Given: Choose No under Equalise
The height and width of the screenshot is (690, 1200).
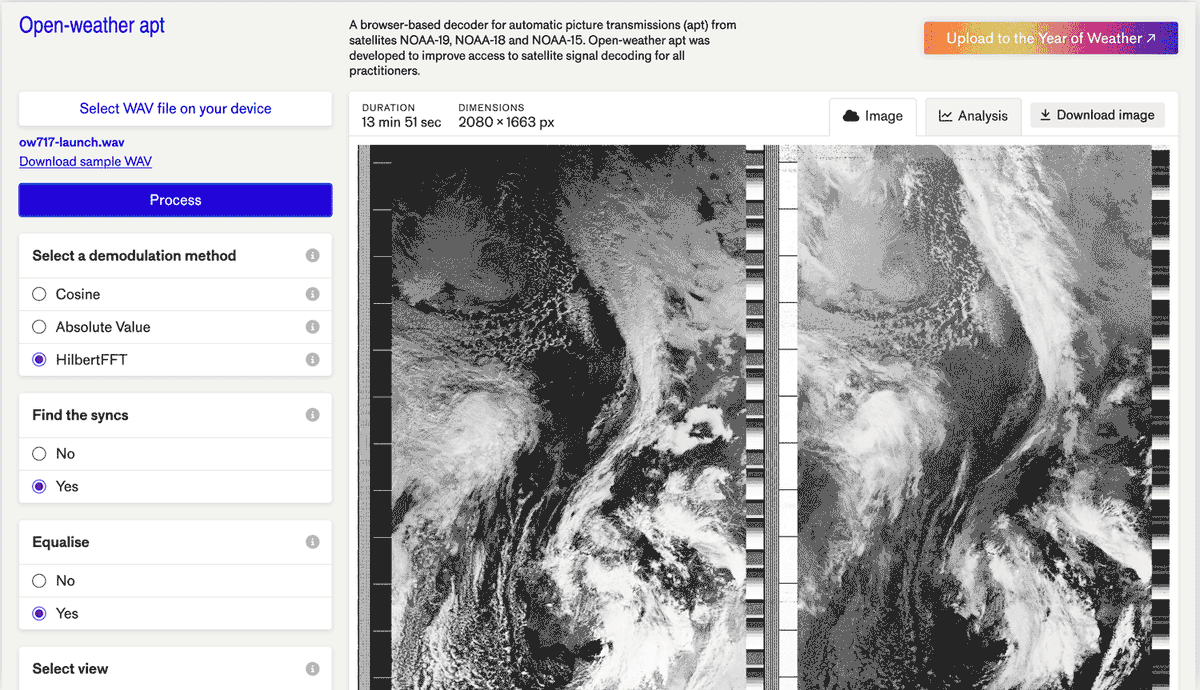Looking at the screenshot, I should 39,581.
